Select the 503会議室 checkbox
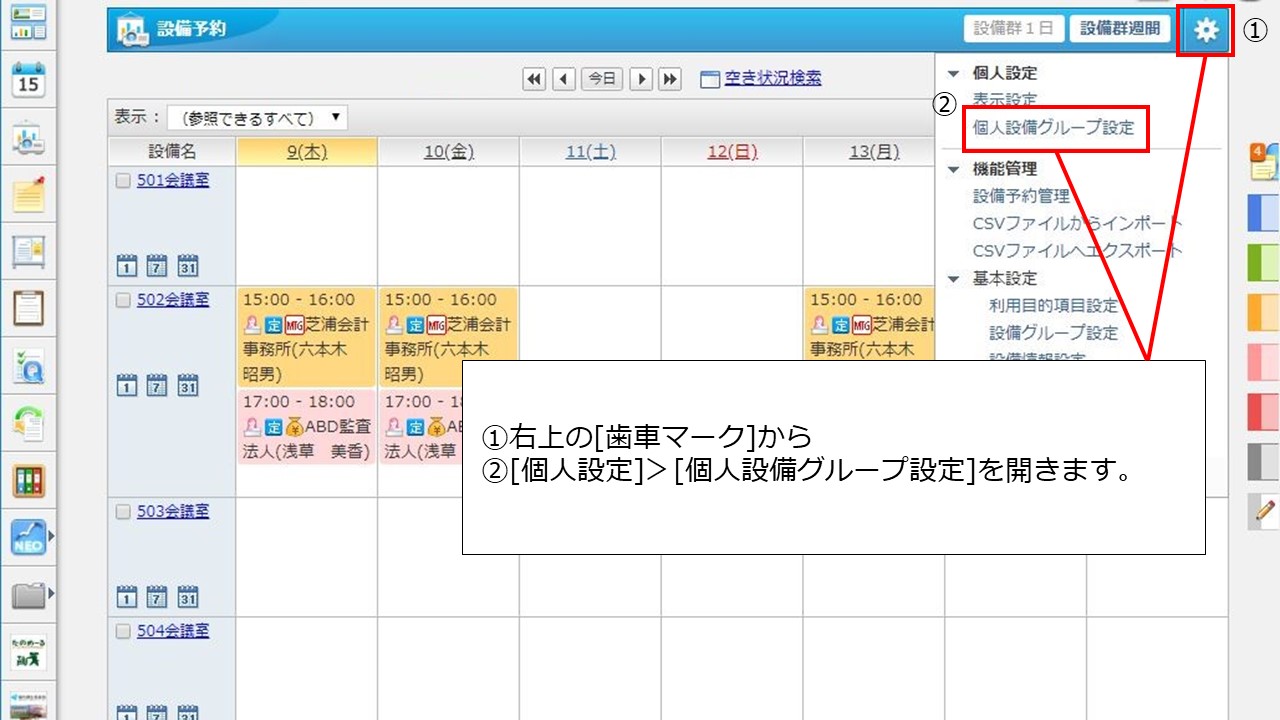 (123, 512)
